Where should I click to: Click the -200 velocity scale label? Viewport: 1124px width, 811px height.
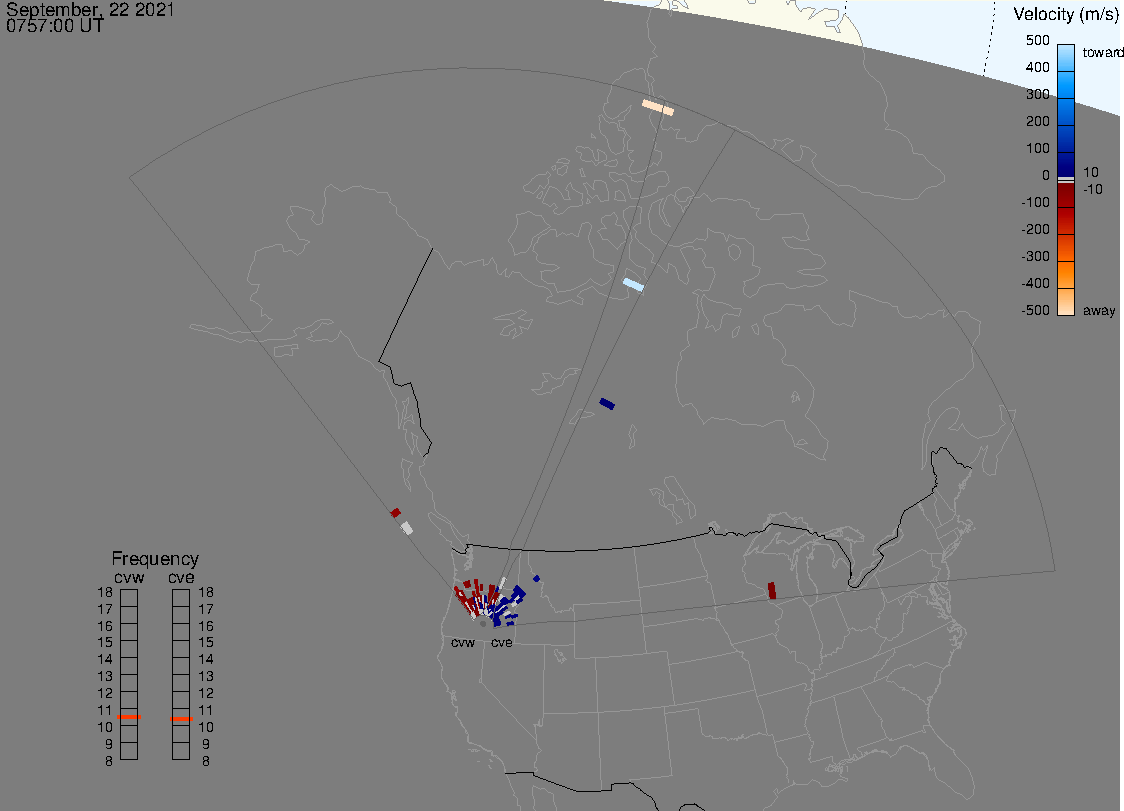[1035, 229]
